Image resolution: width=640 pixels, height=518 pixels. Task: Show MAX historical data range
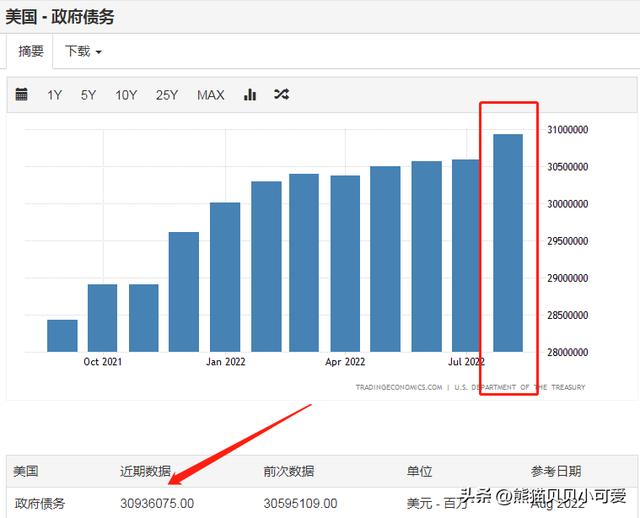[x=211, y=95]
